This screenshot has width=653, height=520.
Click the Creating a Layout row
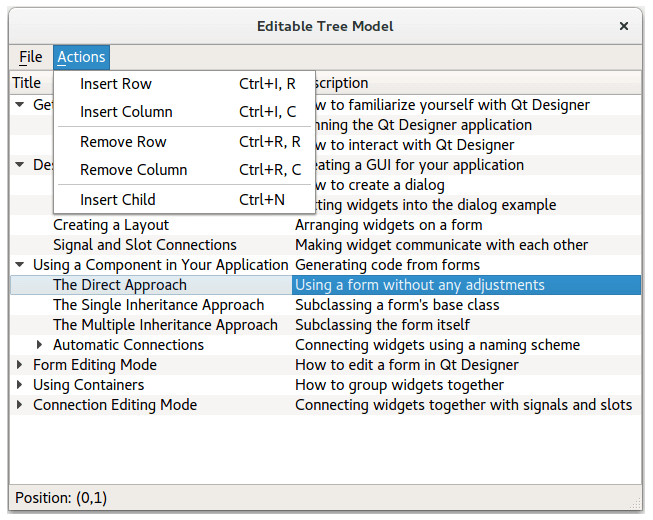(111, 225)
